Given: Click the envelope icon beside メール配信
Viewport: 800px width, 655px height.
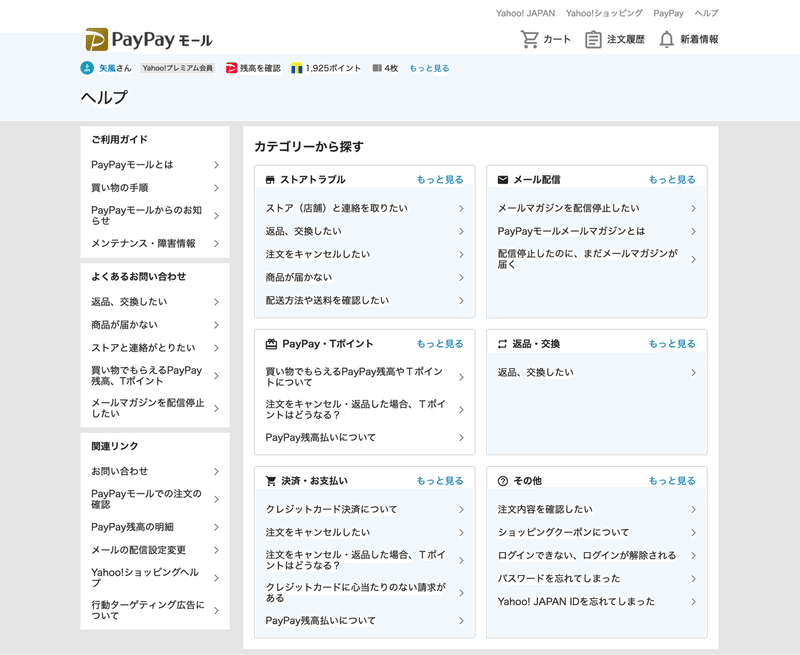Looking at the screenshot, I should (503, 180).
